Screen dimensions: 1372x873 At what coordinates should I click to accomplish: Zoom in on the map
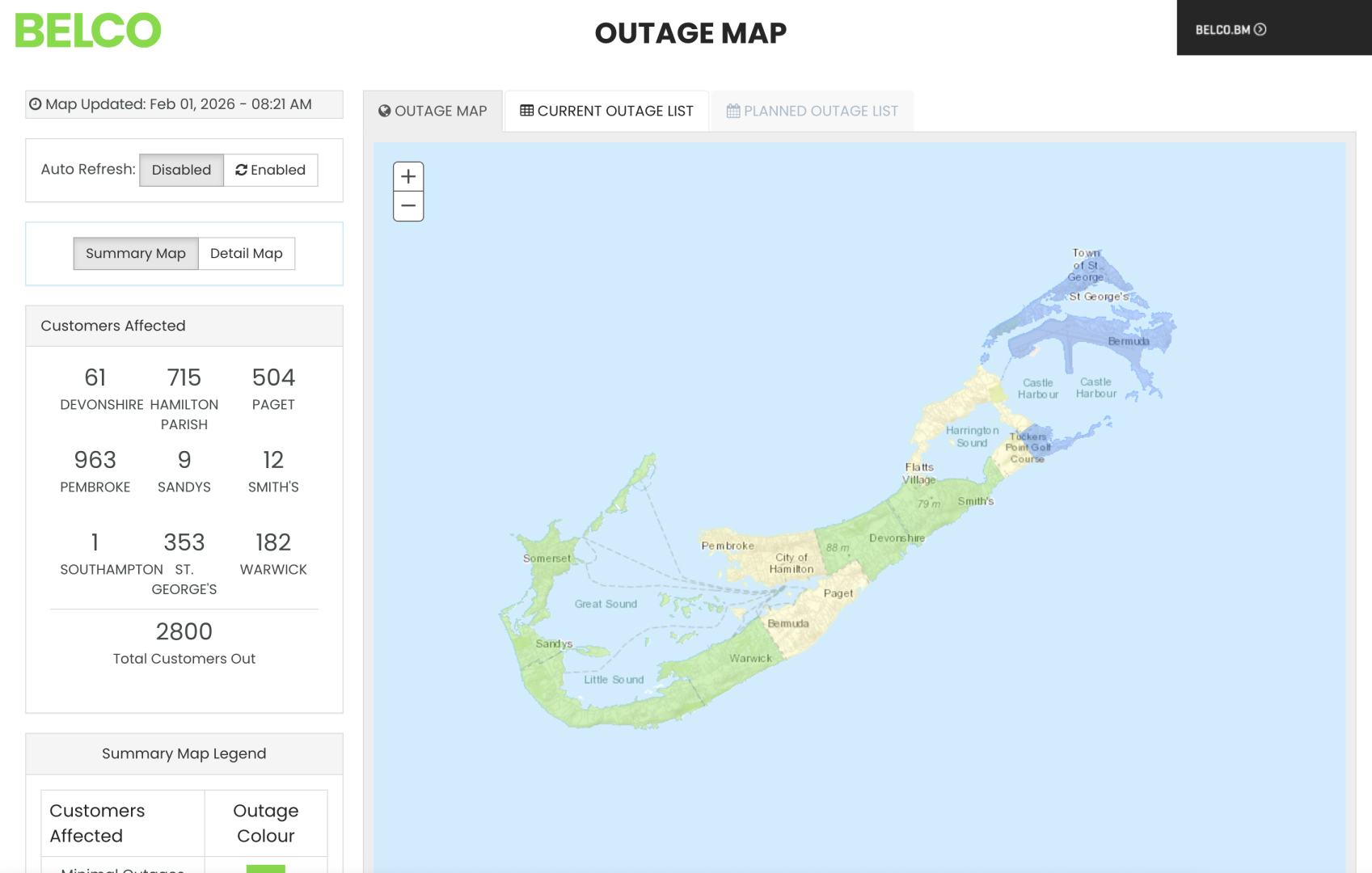[408, 176]
